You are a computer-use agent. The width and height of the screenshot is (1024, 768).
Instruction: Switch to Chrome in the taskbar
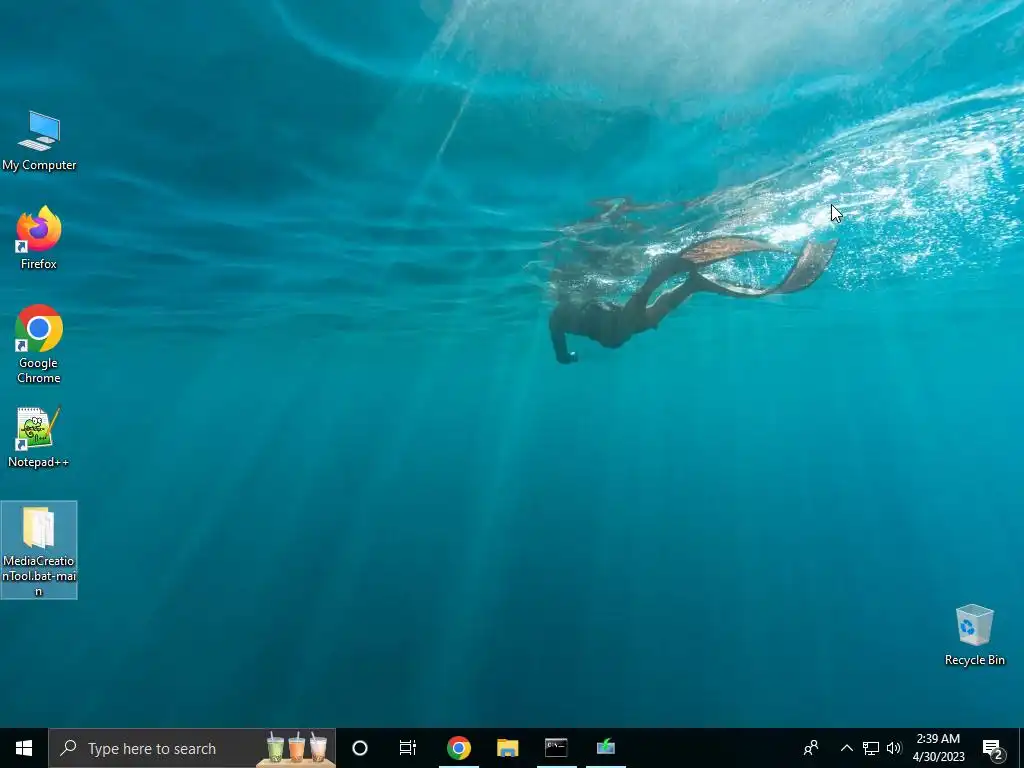click(458, 748)
